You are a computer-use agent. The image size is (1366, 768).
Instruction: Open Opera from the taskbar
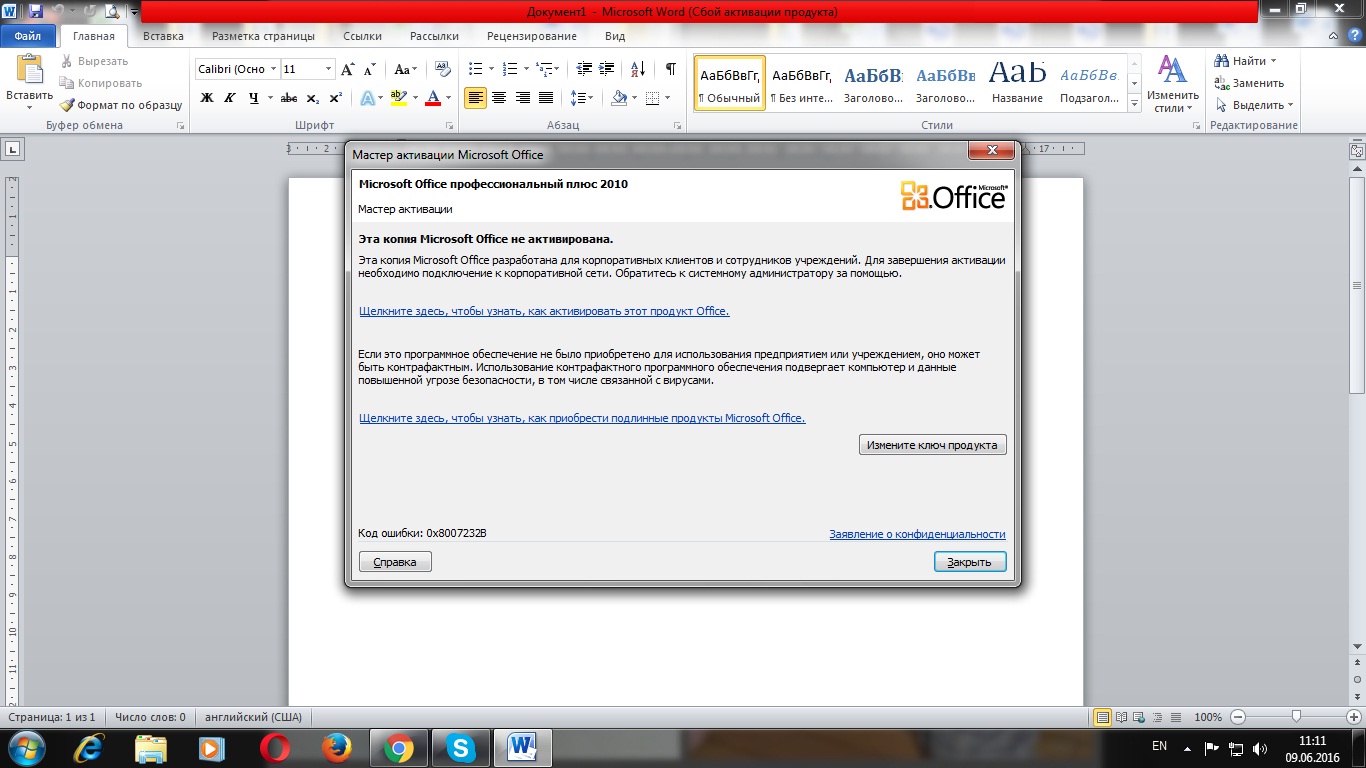click(275, 747)
